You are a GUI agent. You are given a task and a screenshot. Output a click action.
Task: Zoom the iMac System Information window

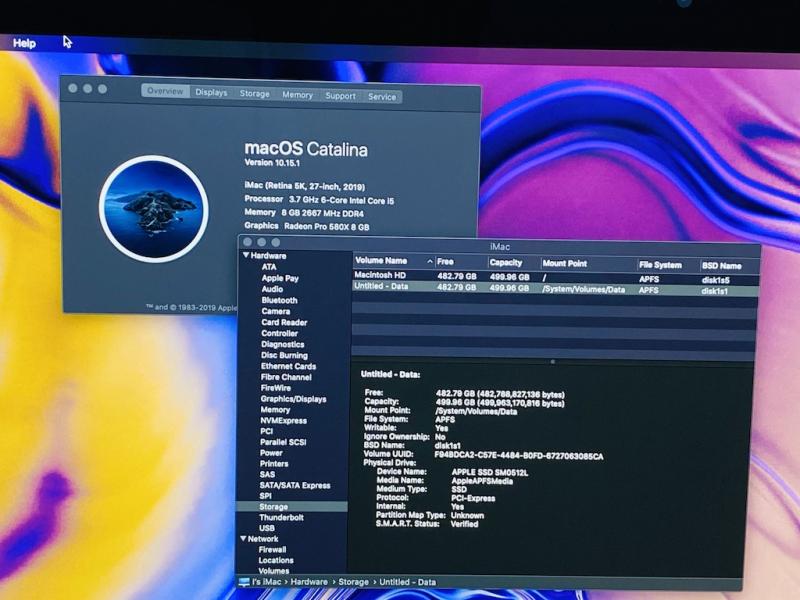tap(277, 243)
